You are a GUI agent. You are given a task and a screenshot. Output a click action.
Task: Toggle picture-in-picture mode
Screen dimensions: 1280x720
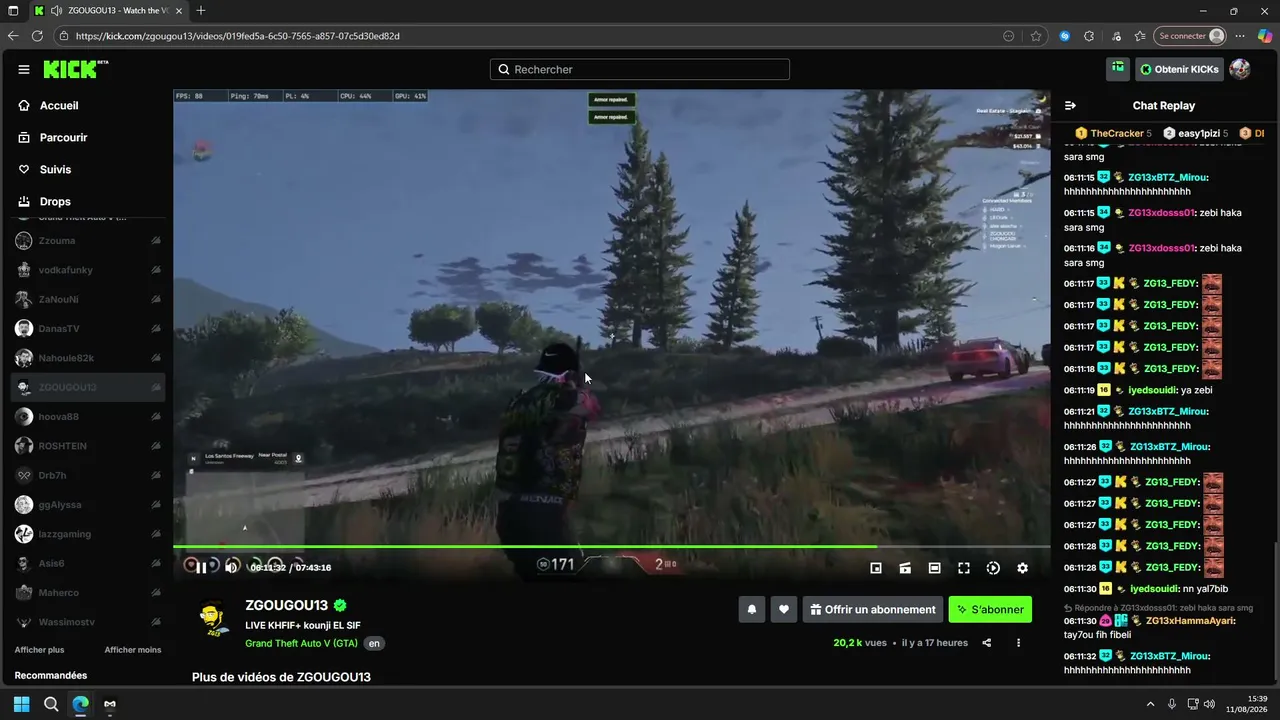pos(876,568)
